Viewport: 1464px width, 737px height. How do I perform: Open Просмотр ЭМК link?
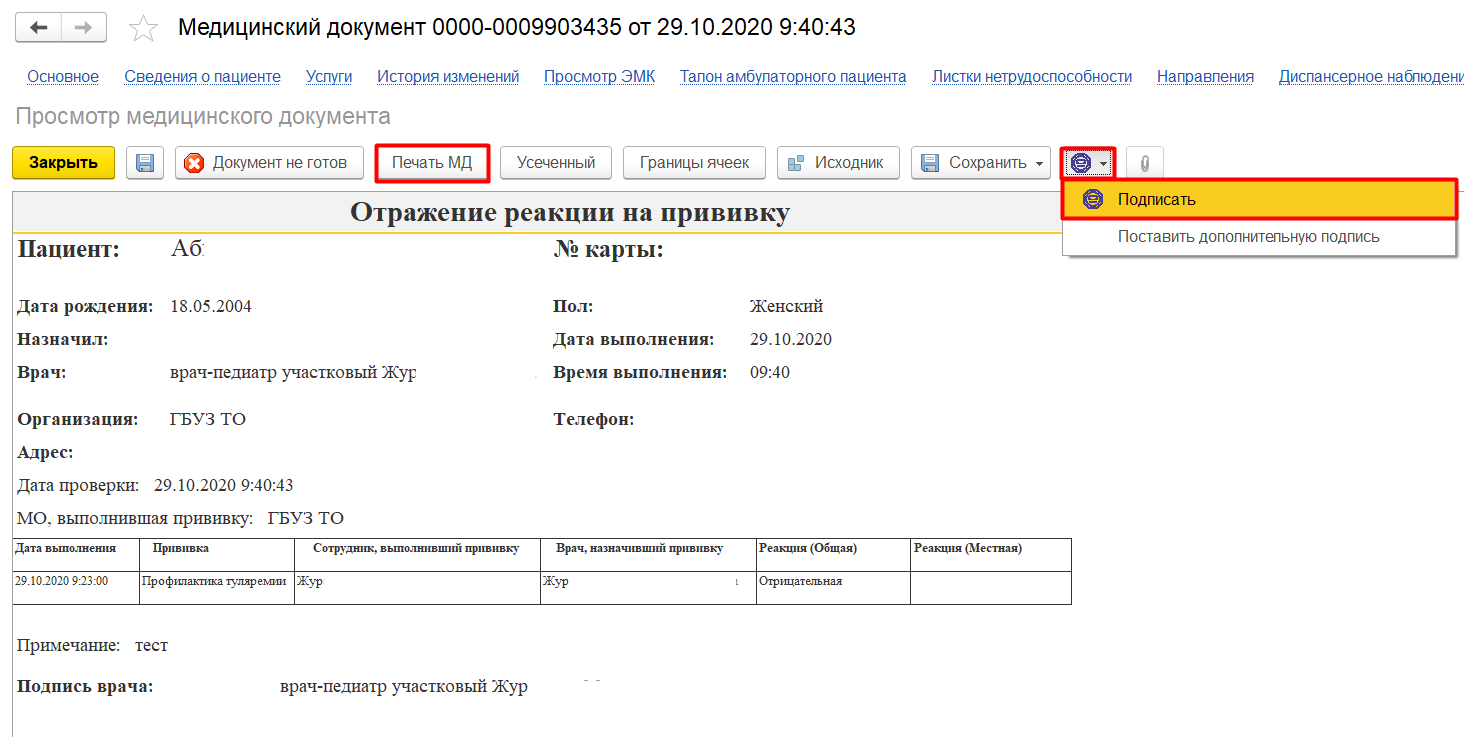tap(600, 77)
